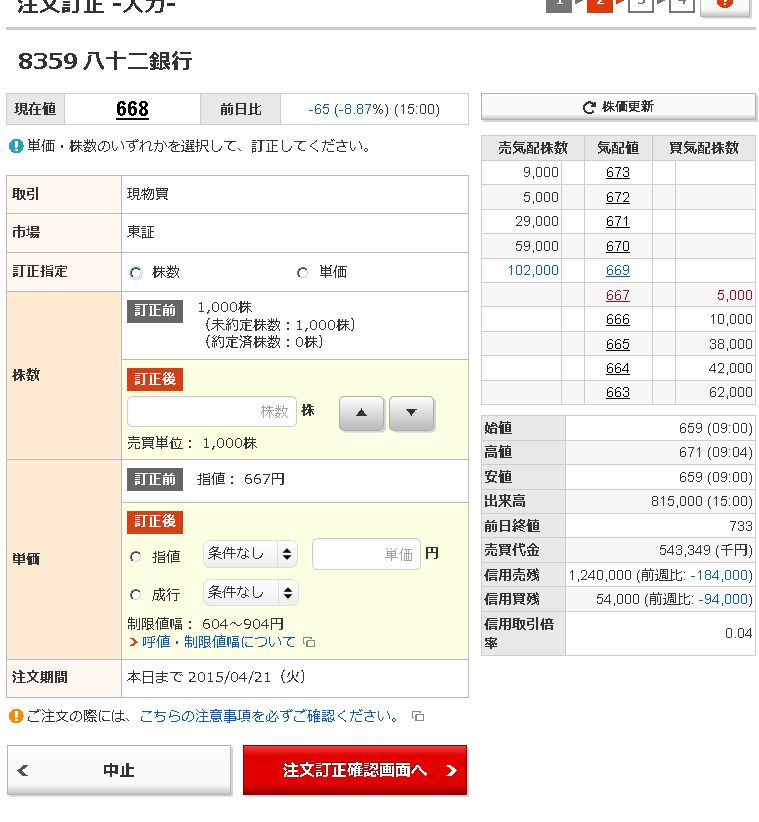Open the 指値 条件なし dropdown
759x822 pixels.
click(250, 554)
